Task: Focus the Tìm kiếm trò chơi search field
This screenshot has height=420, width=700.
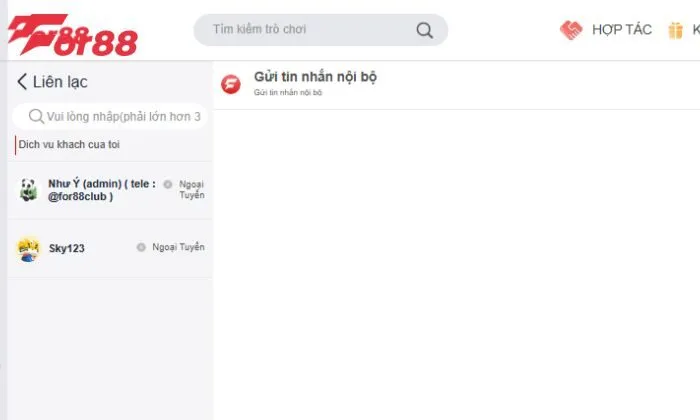Action: pos(310,30)
